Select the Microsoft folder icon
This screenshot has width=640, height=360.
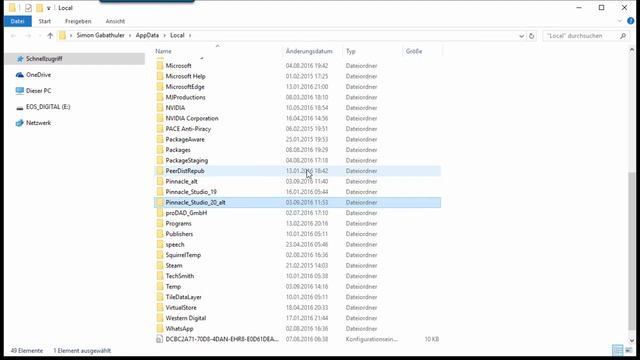pyautogui.click(x=160, y=66)
